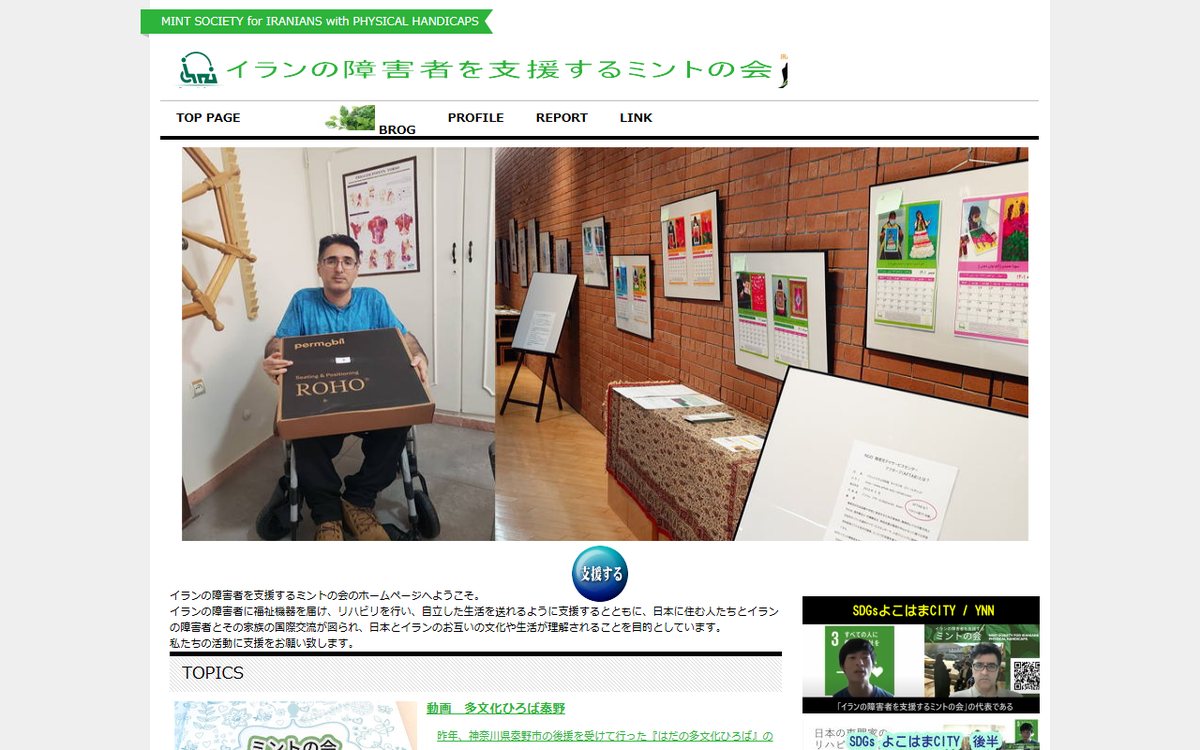Click the small penguin icon beside the title

tap(785, 72)
